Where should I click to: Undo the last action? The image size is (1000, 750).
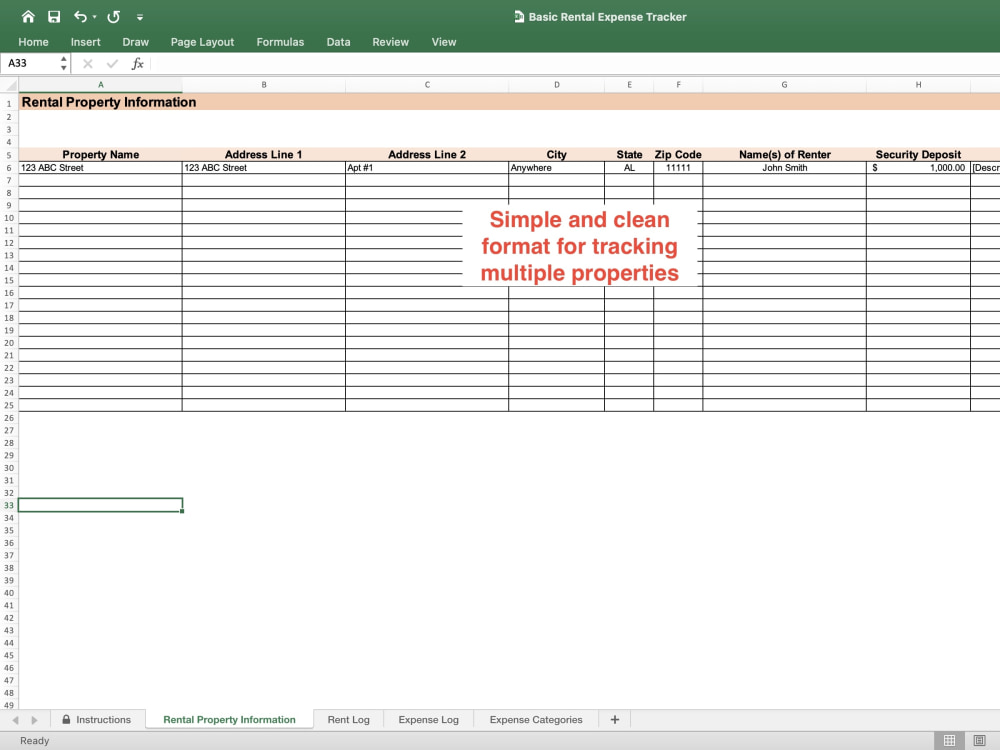(x=80, y=17)
